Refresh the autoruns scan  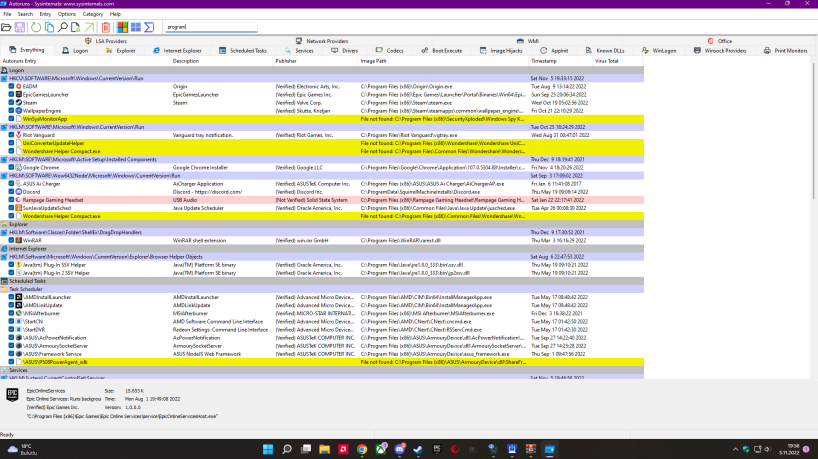click(35, 27)
